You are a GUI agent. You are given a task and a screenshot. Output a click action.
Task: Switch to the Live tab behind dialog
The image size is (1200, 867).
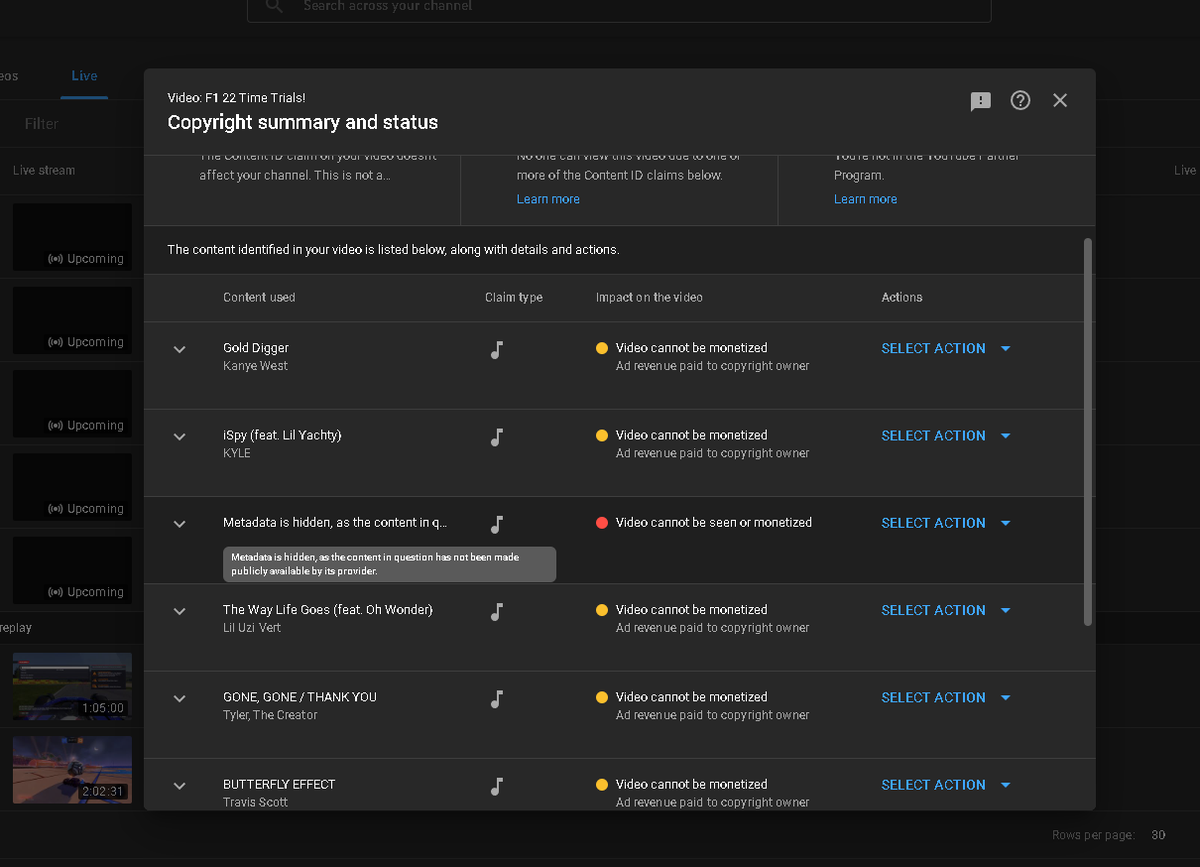[84, 76]
